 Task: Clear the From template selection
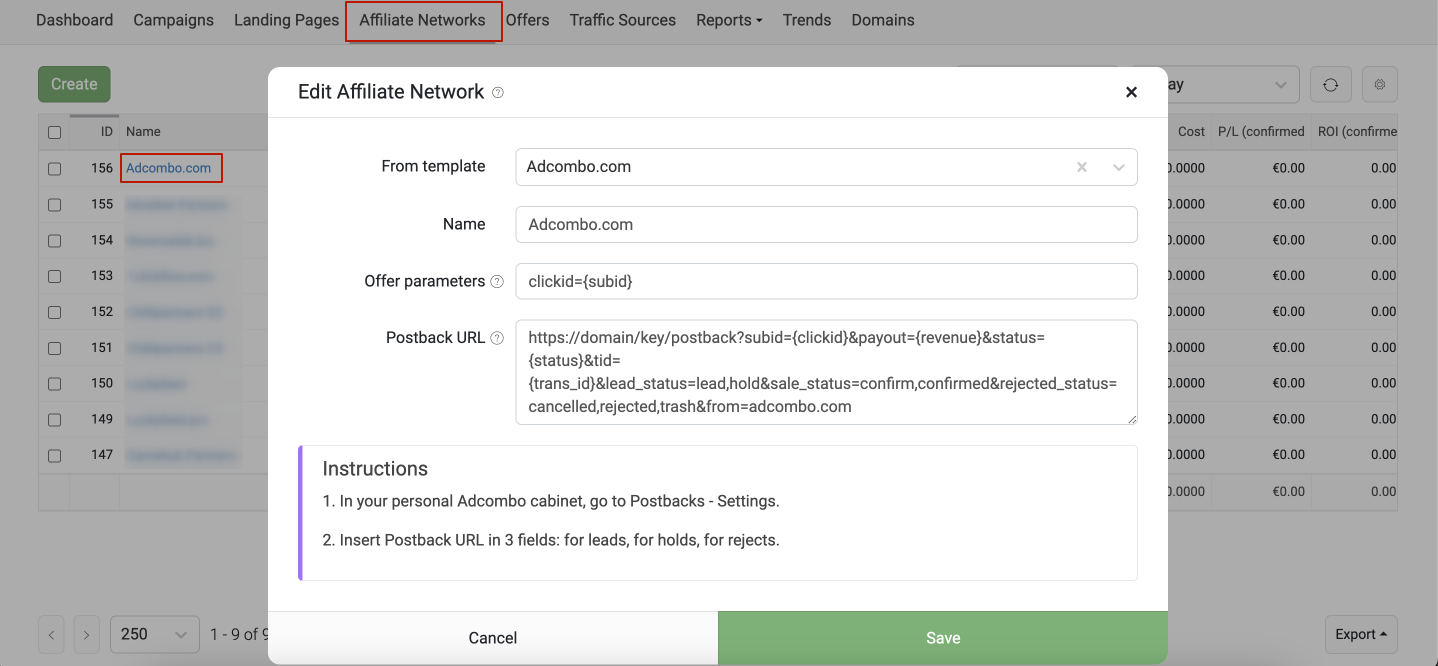point(1081,167)
